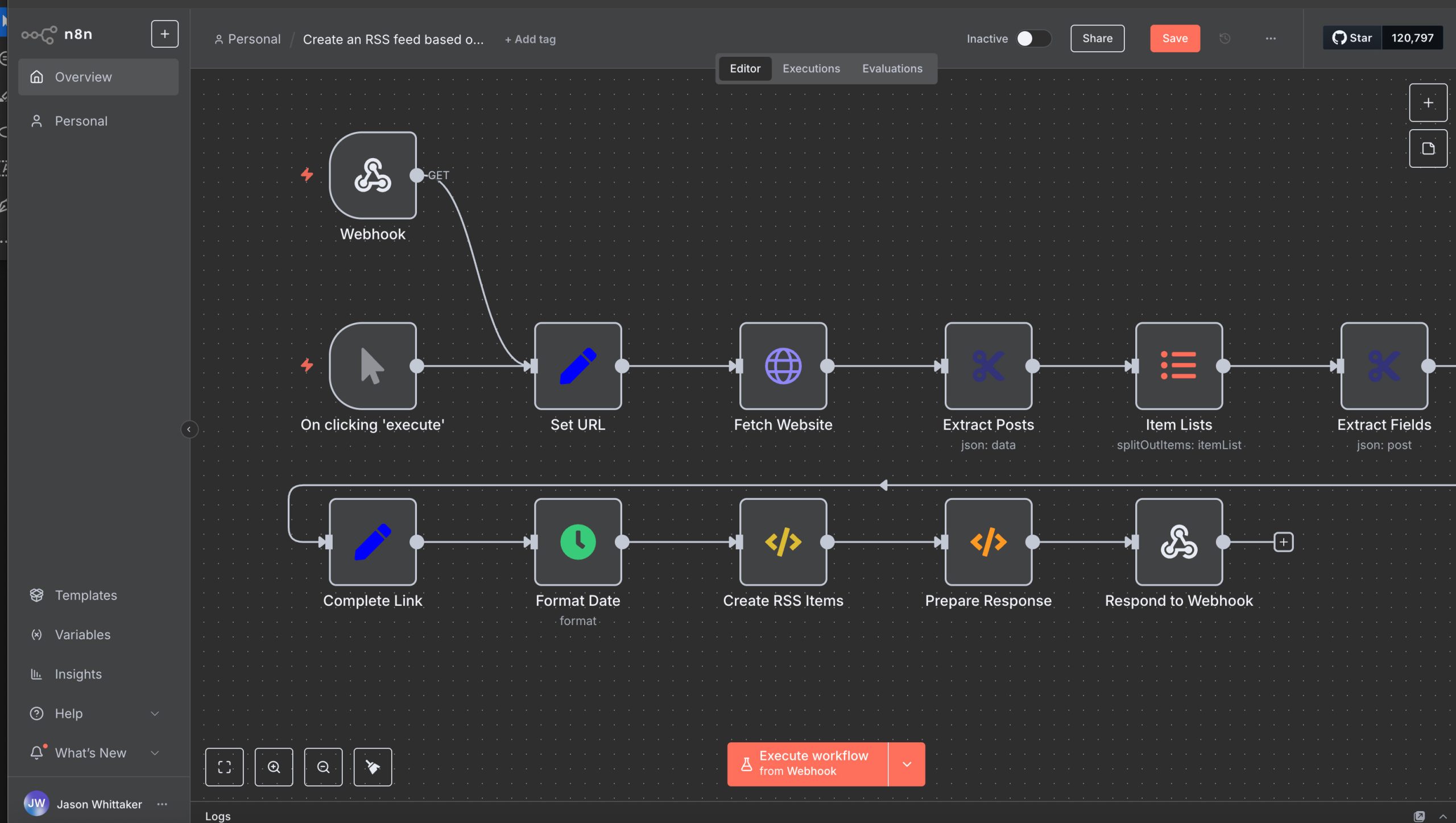Viewport: 1456px width, 823px height.
Task: Click the Save button
Action: 1174,39
